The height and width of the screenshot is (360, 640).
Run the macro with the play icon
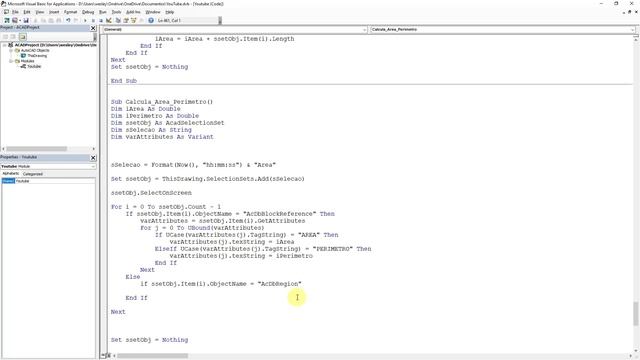[85, 20]
